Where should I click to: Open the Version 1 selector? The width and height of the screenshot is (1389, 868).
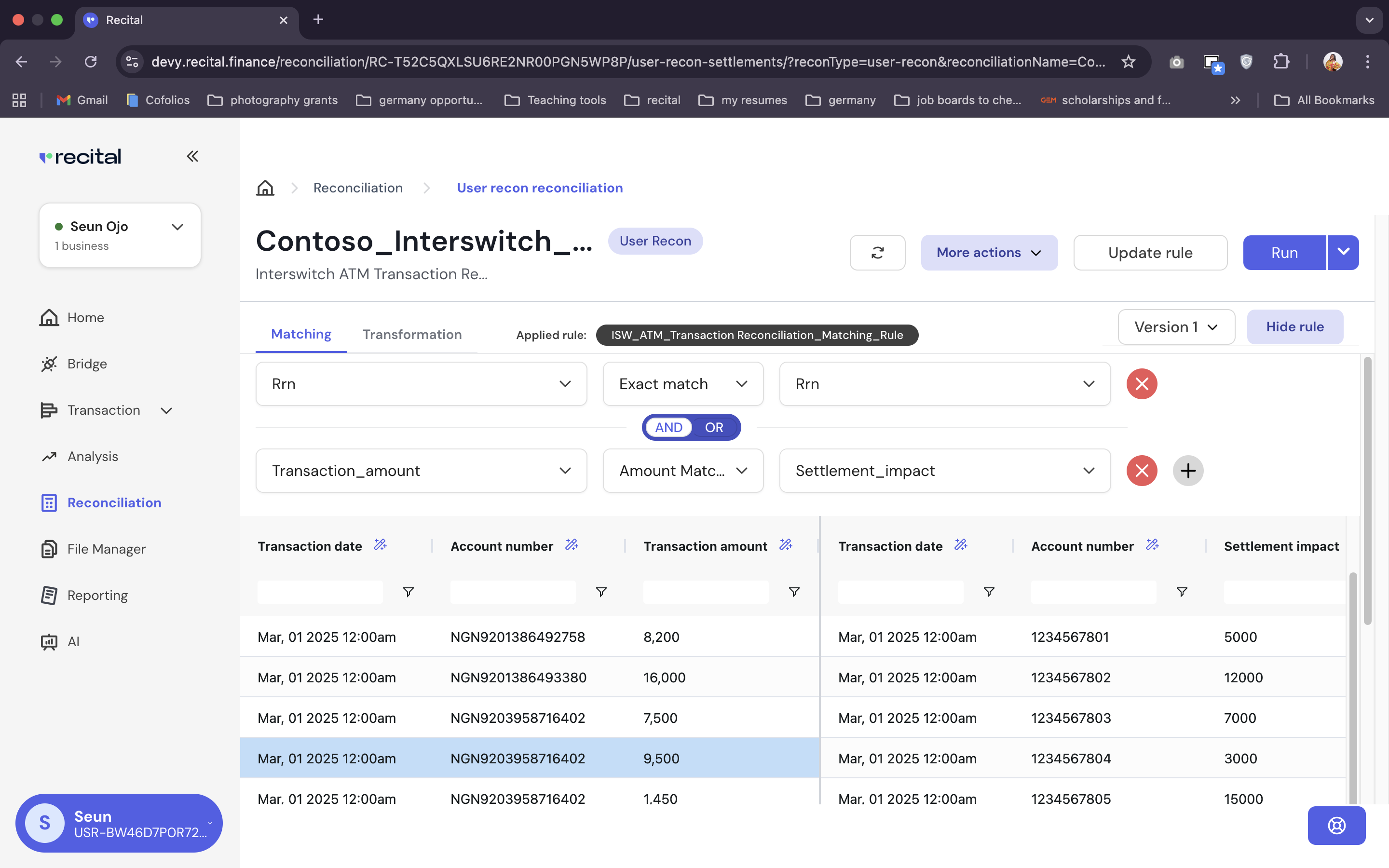(x=1175, y=326)
